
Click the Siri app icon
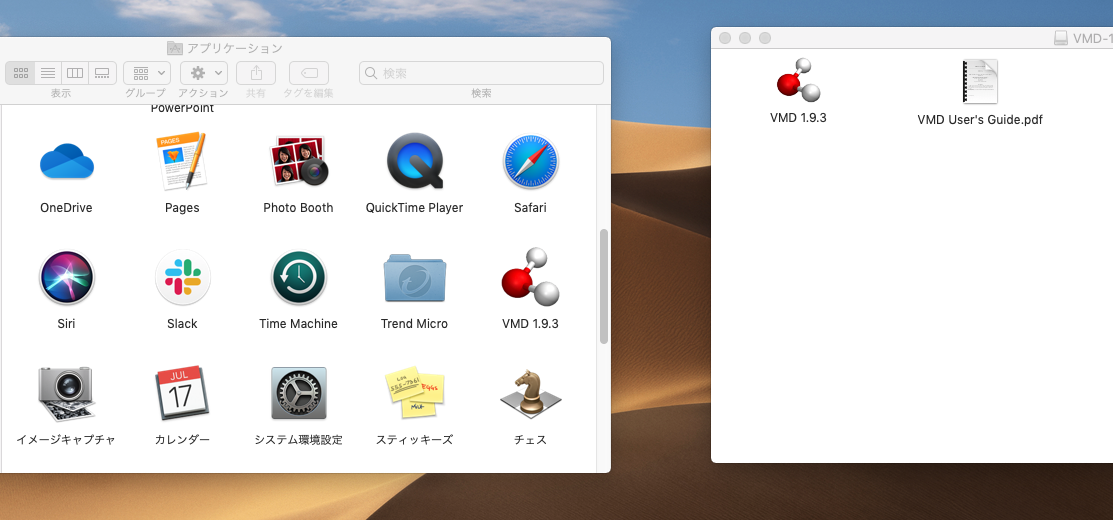(x=67, y=277)
